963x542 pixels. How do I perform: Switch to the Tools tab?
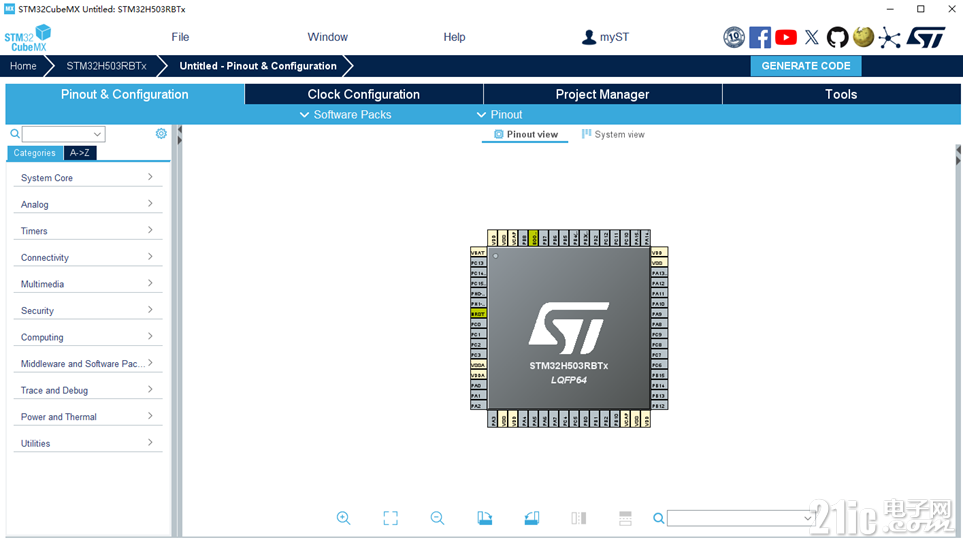[x=841, y=94]
